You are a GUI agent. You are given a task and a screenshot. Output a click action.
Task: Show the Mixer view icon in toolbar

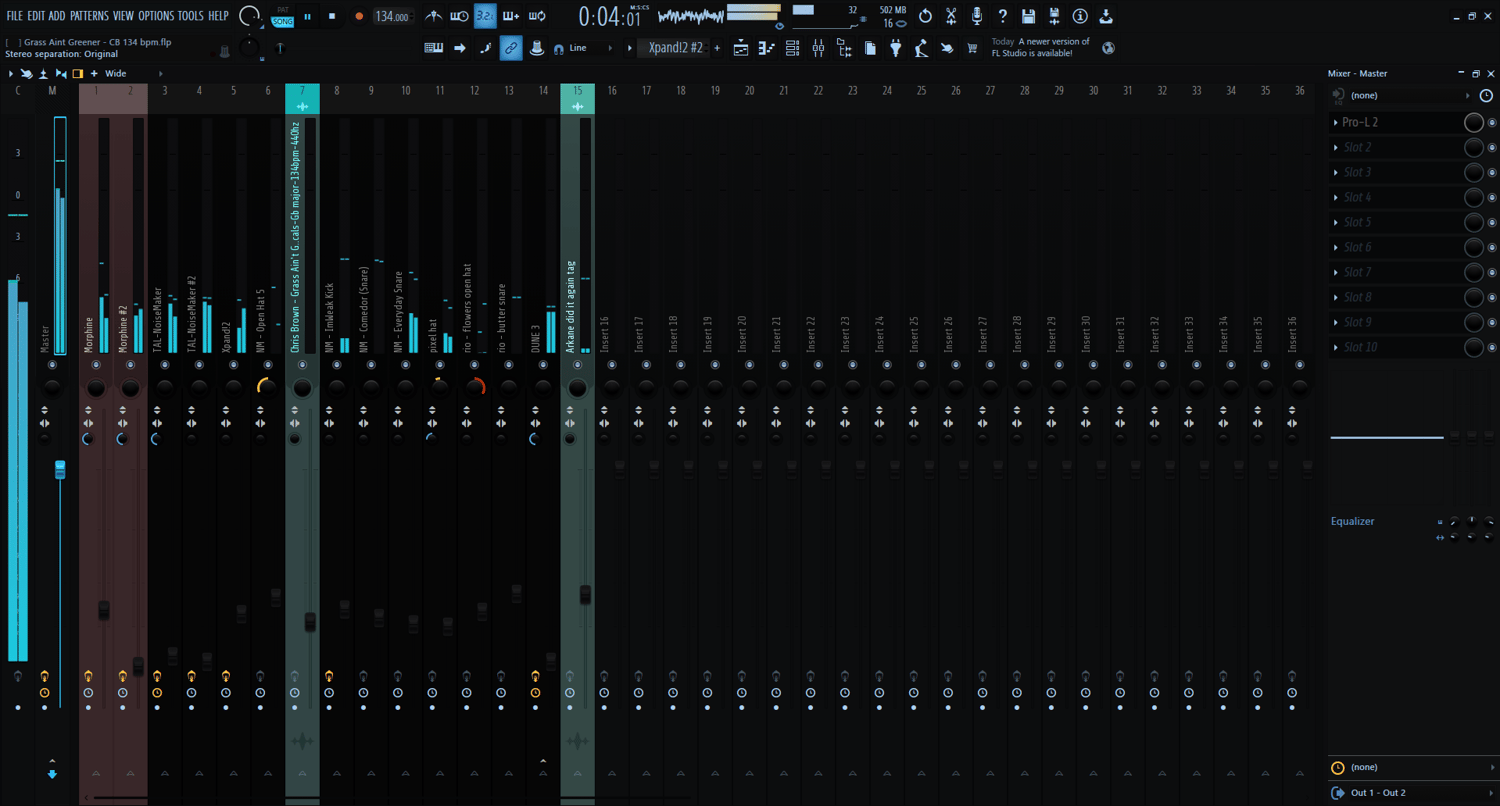click(818, 47)
